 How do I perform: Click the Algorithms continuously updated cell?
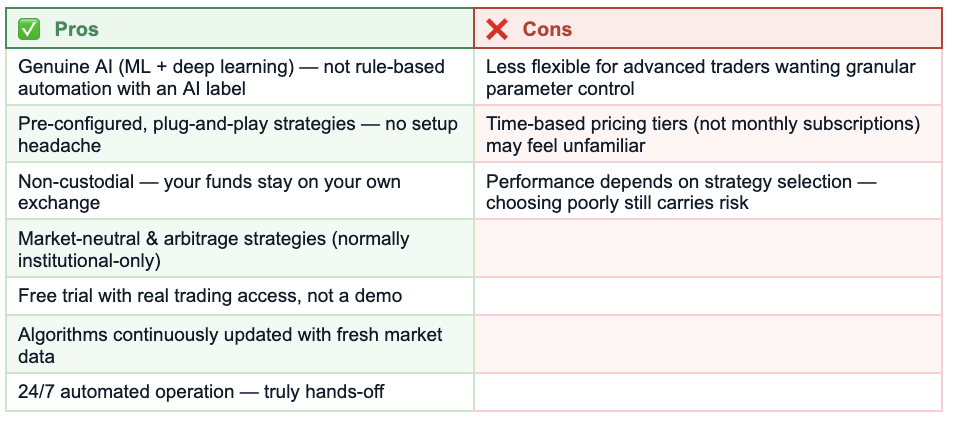coord(240,344)
